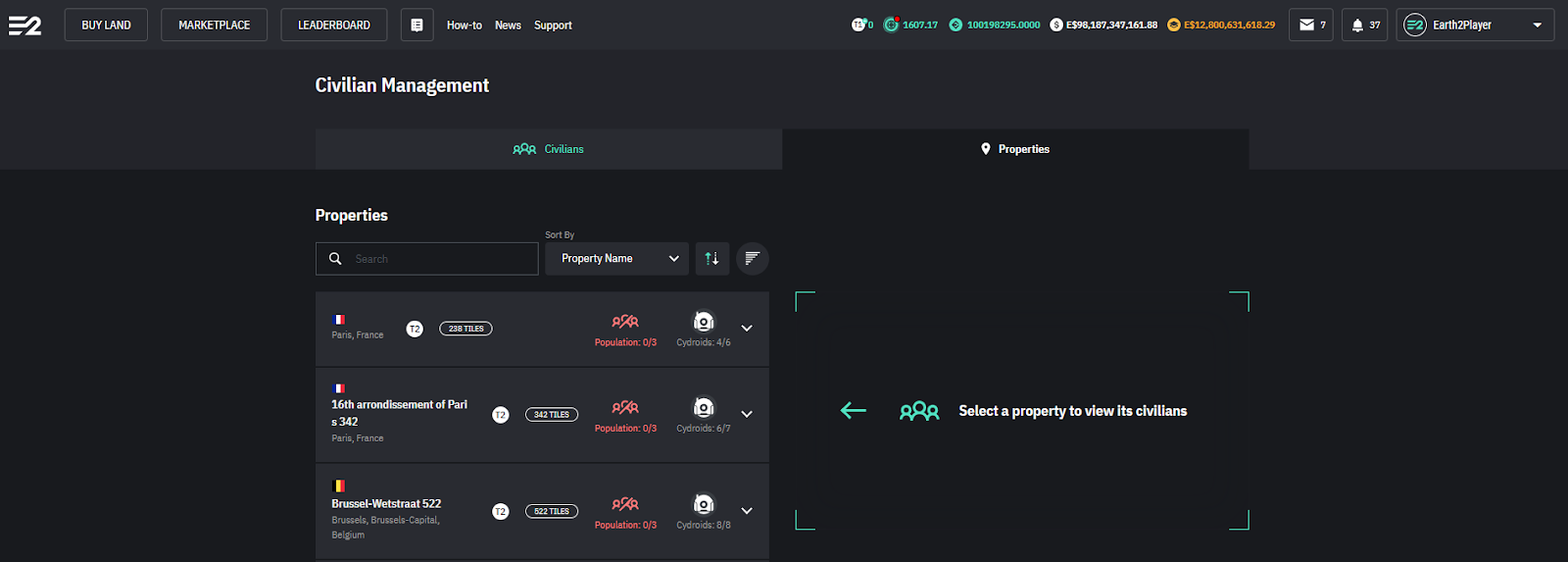Click Cydroids icon on first Paris property
The width and height of the screenshot is (1568, 562).
point(704,323)
